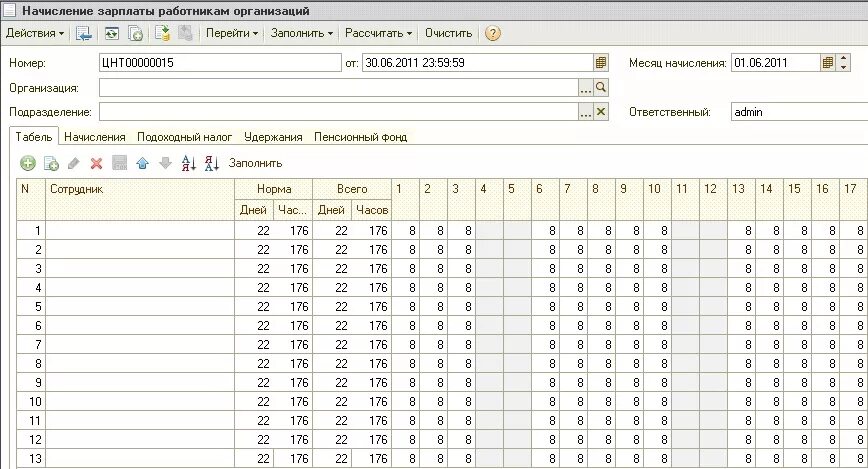Open the Рассчитать dropdown menu
Image resolution: width=868 pixels, height=469 pixels.
378,33
